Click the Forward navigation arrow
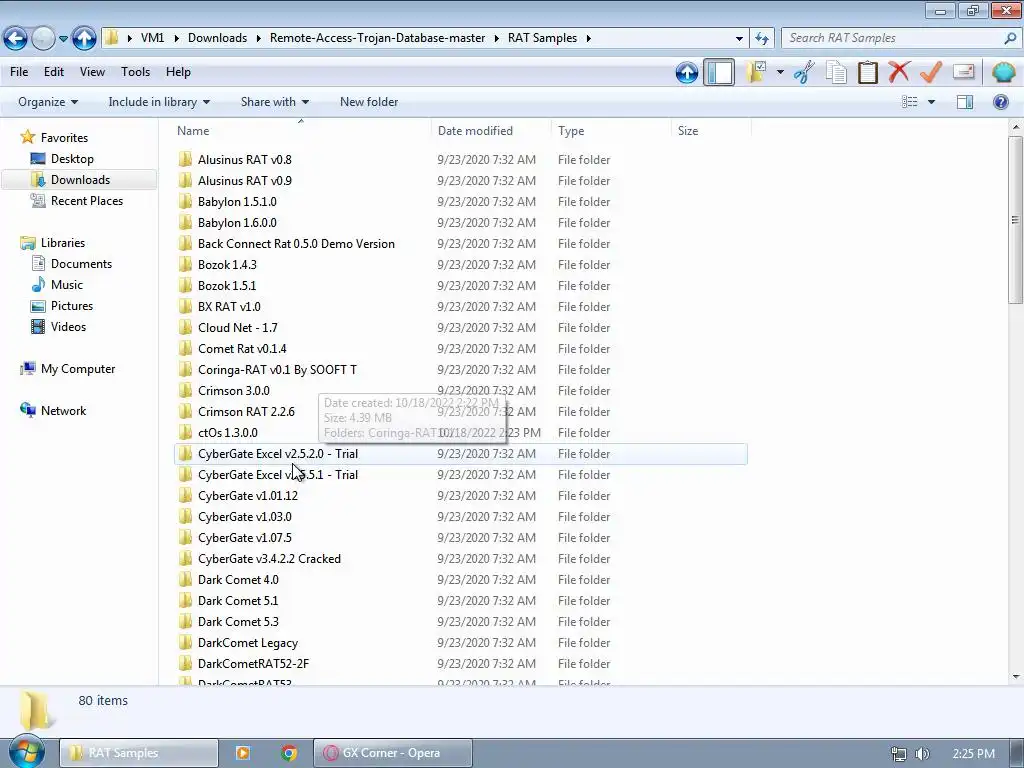1024x768 pixels. (43, 39)
